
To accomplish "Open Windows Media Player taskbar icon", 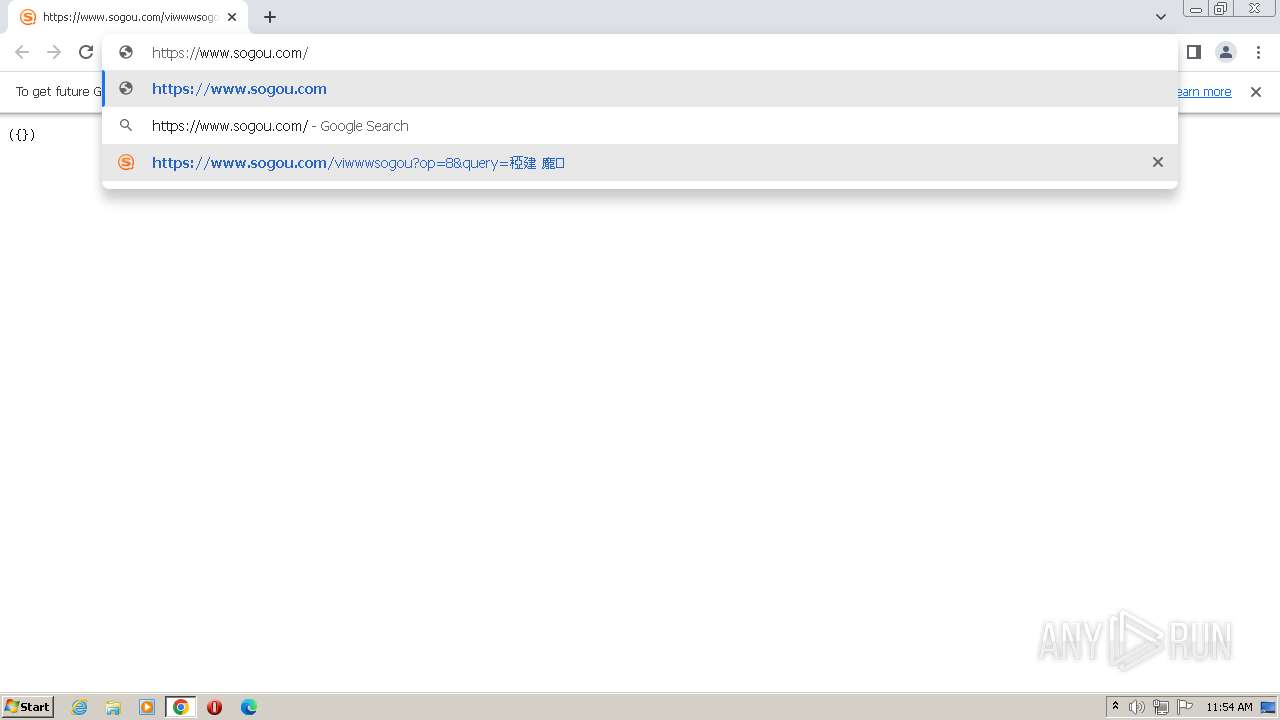I will coord(147,707).
